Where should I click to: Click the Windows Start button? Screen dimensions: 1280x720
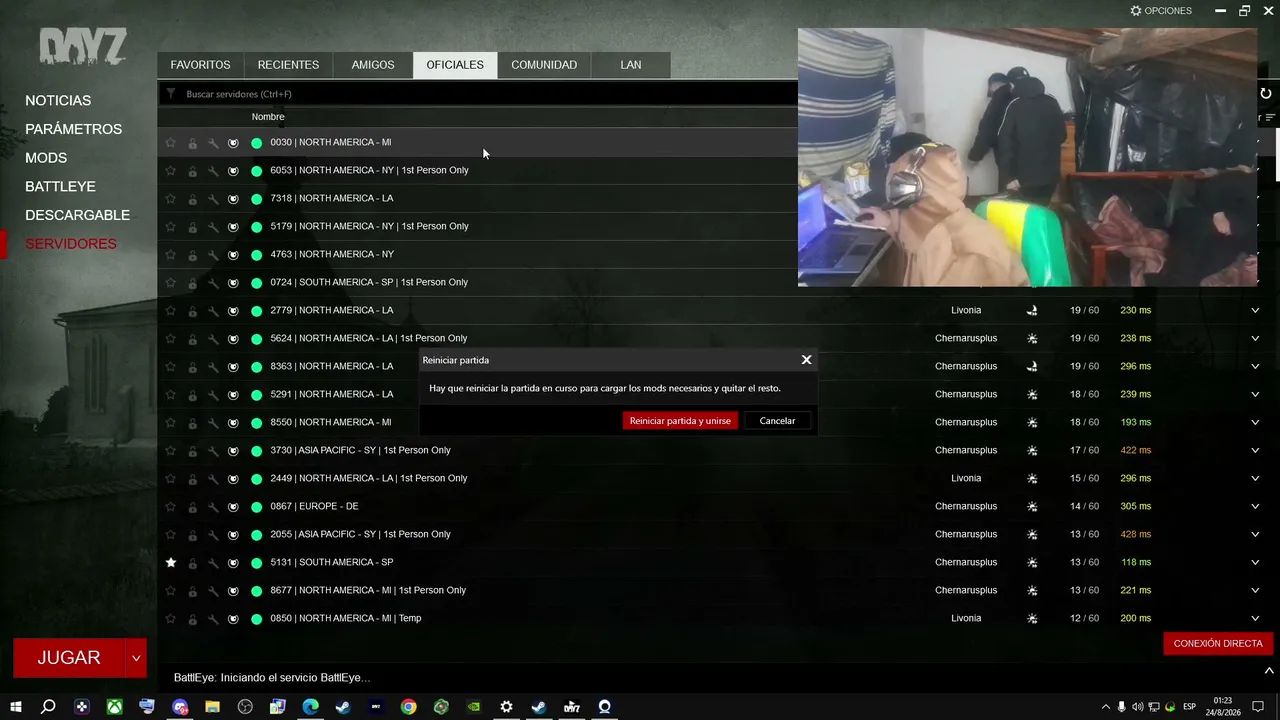(16, 707)
